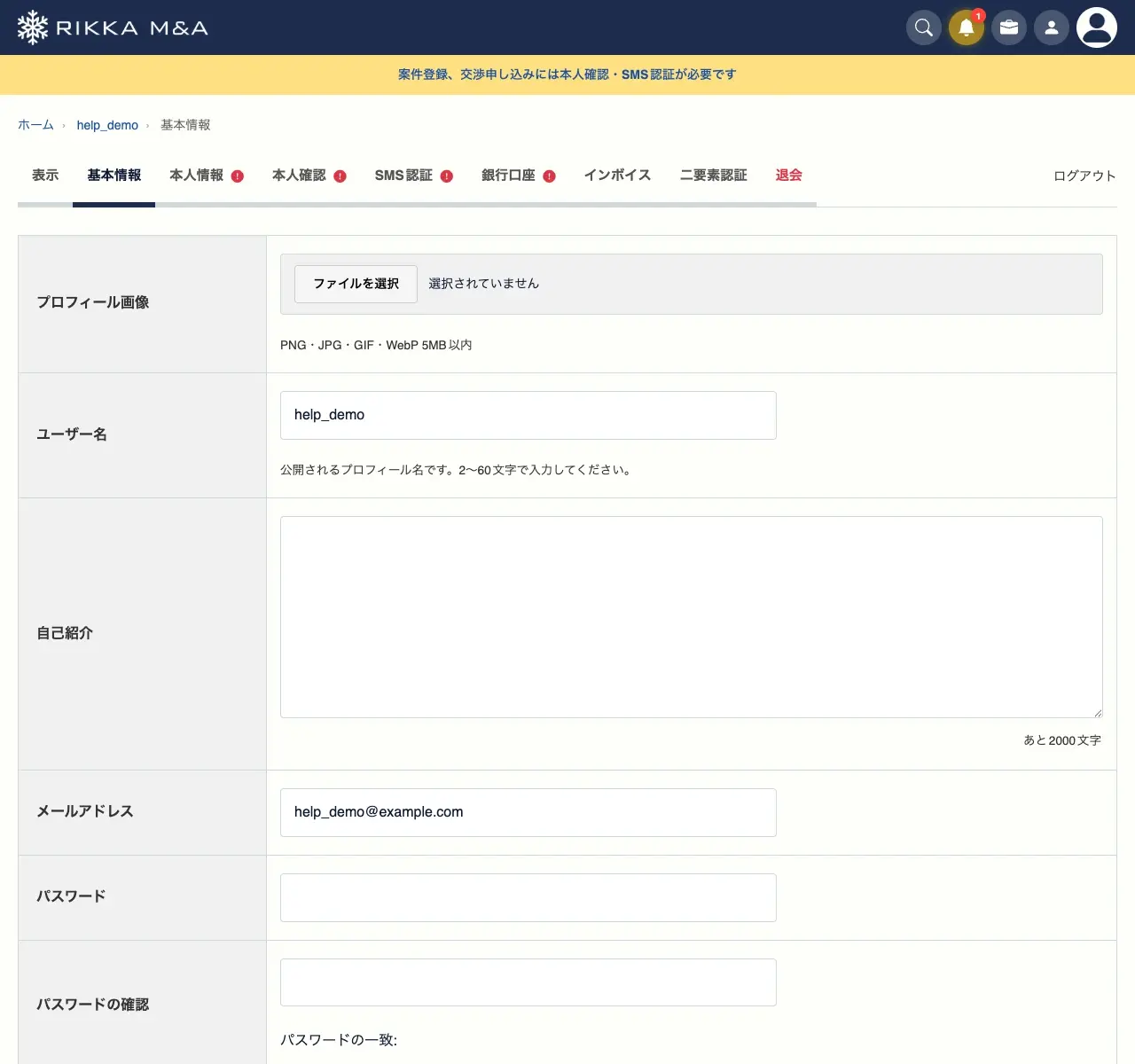Click the 本人確認・SMS認証 banner notice

567,74
